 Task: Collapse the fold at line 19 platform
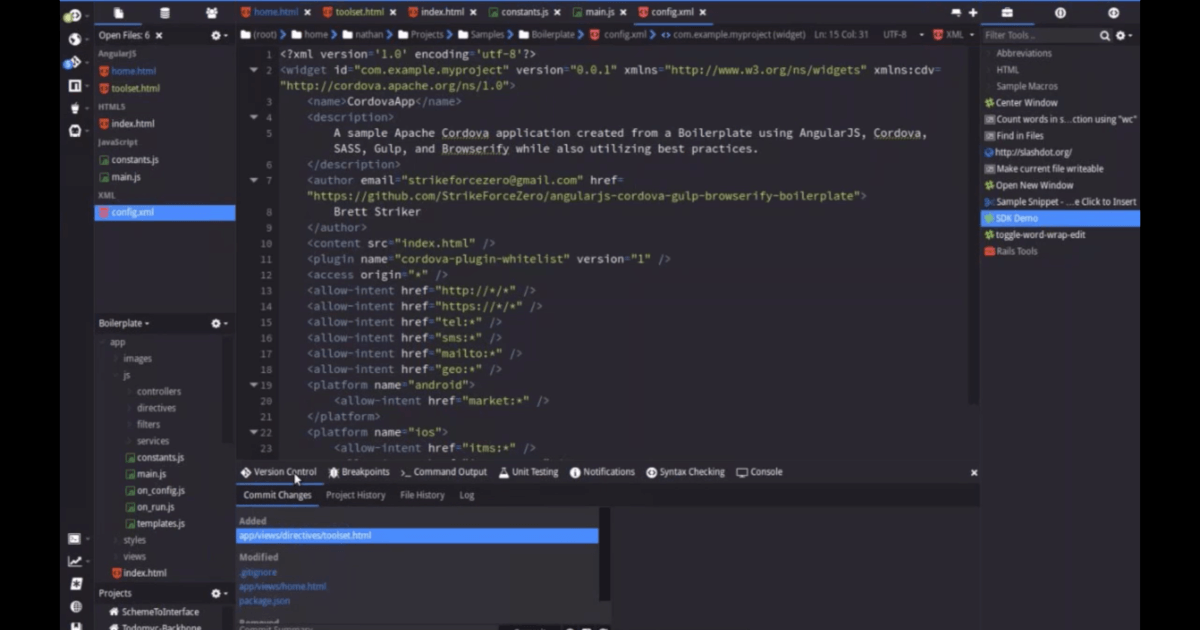(x=254, y=385)
